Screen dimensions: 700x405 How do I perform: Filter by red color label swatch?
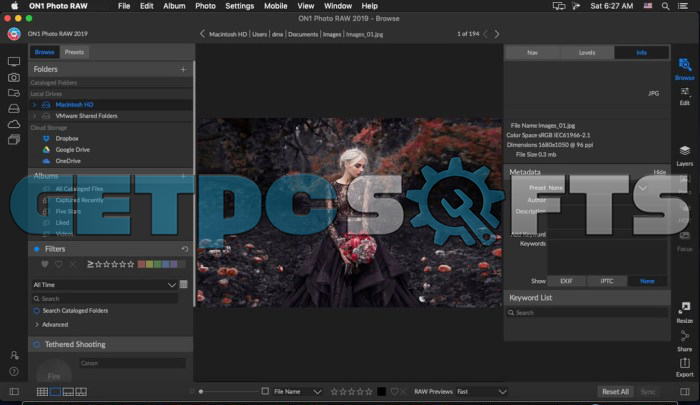point(141,264)
